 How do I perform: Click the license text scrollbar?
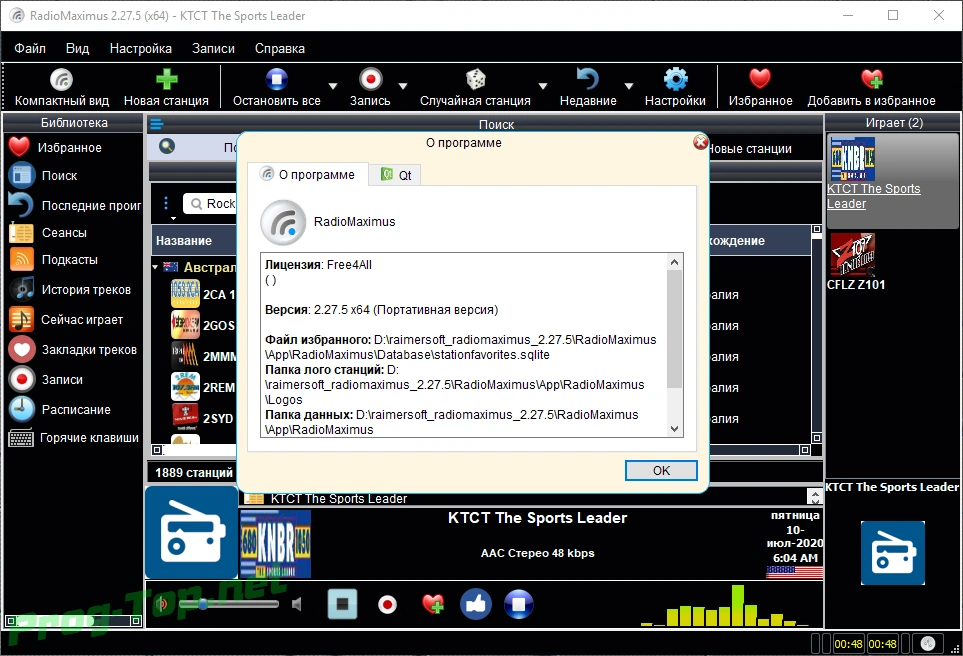[674, 345]
